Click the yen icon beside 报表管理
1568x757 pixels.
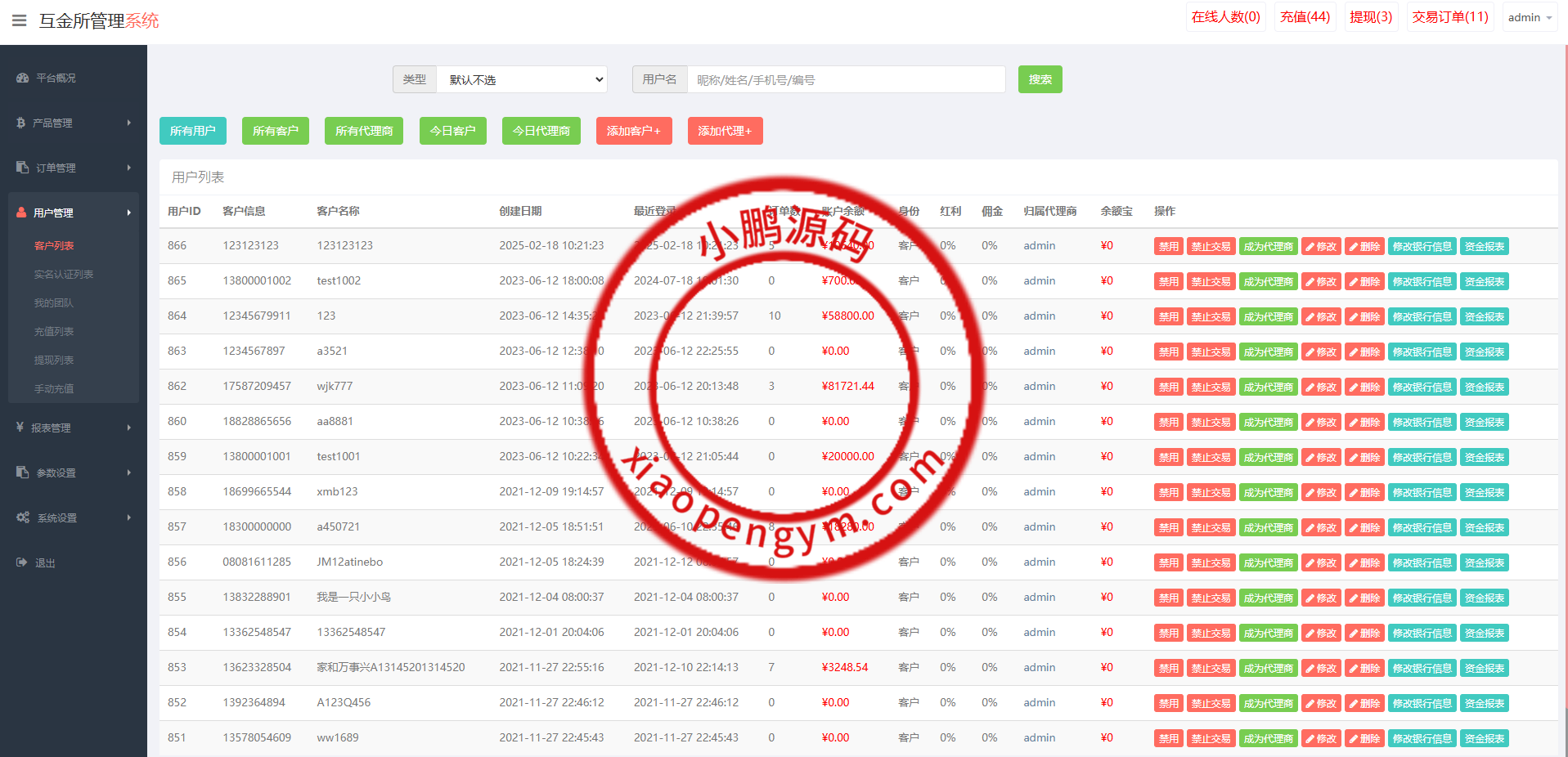point(20,427)
